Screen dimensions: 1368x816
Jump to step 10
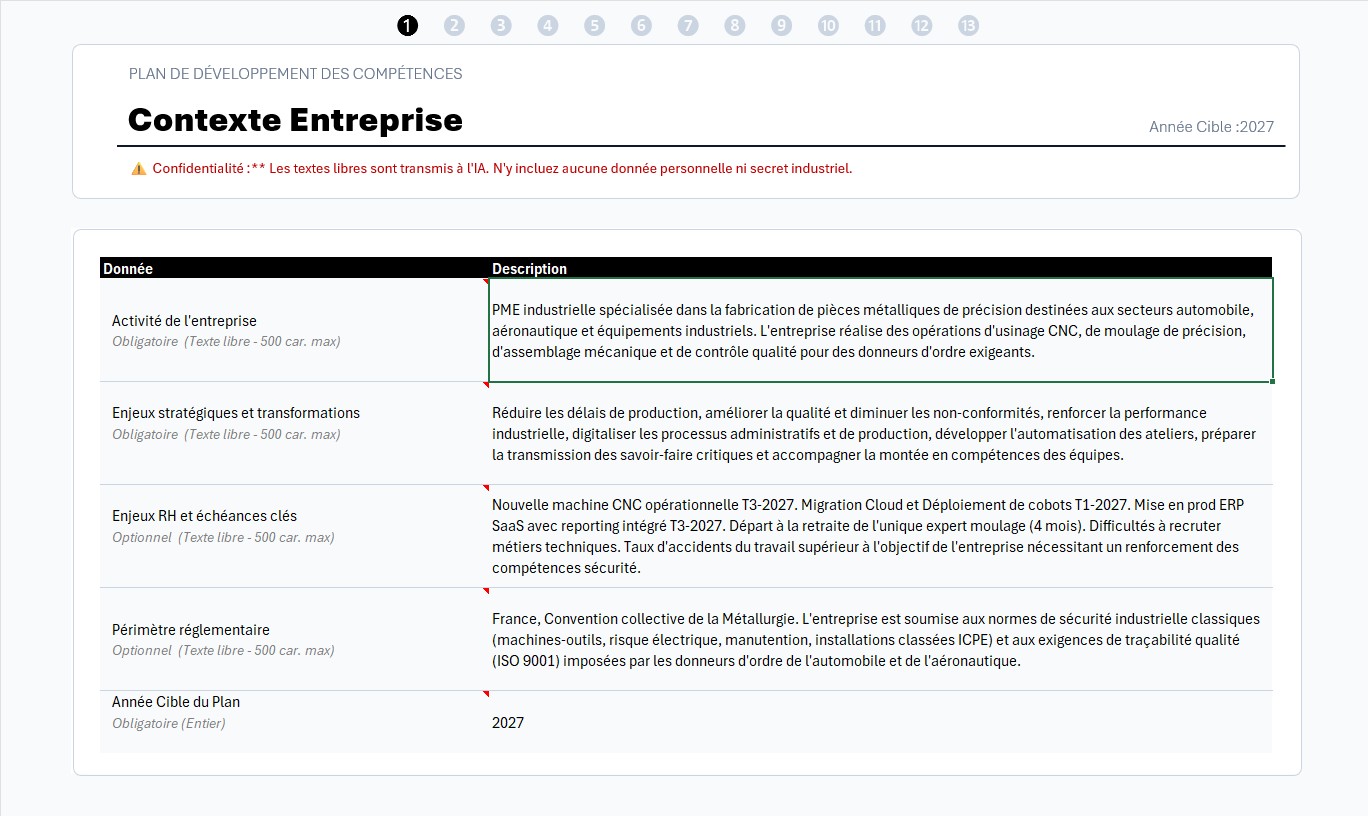pyautogui.click(x=828, y=26)
